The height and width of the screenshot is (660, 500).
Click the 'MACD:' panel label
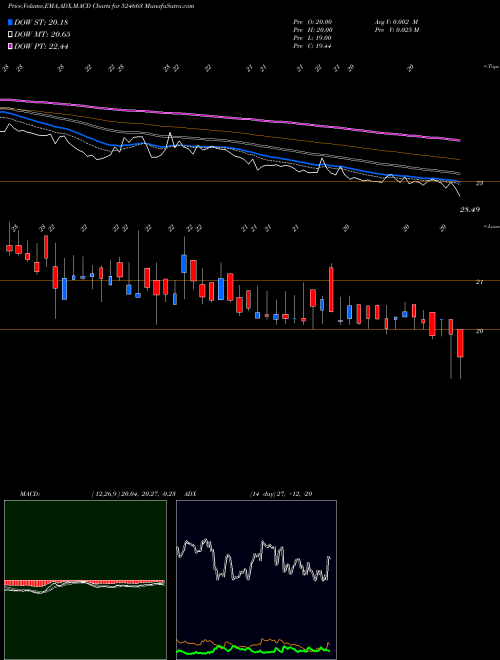30,494
